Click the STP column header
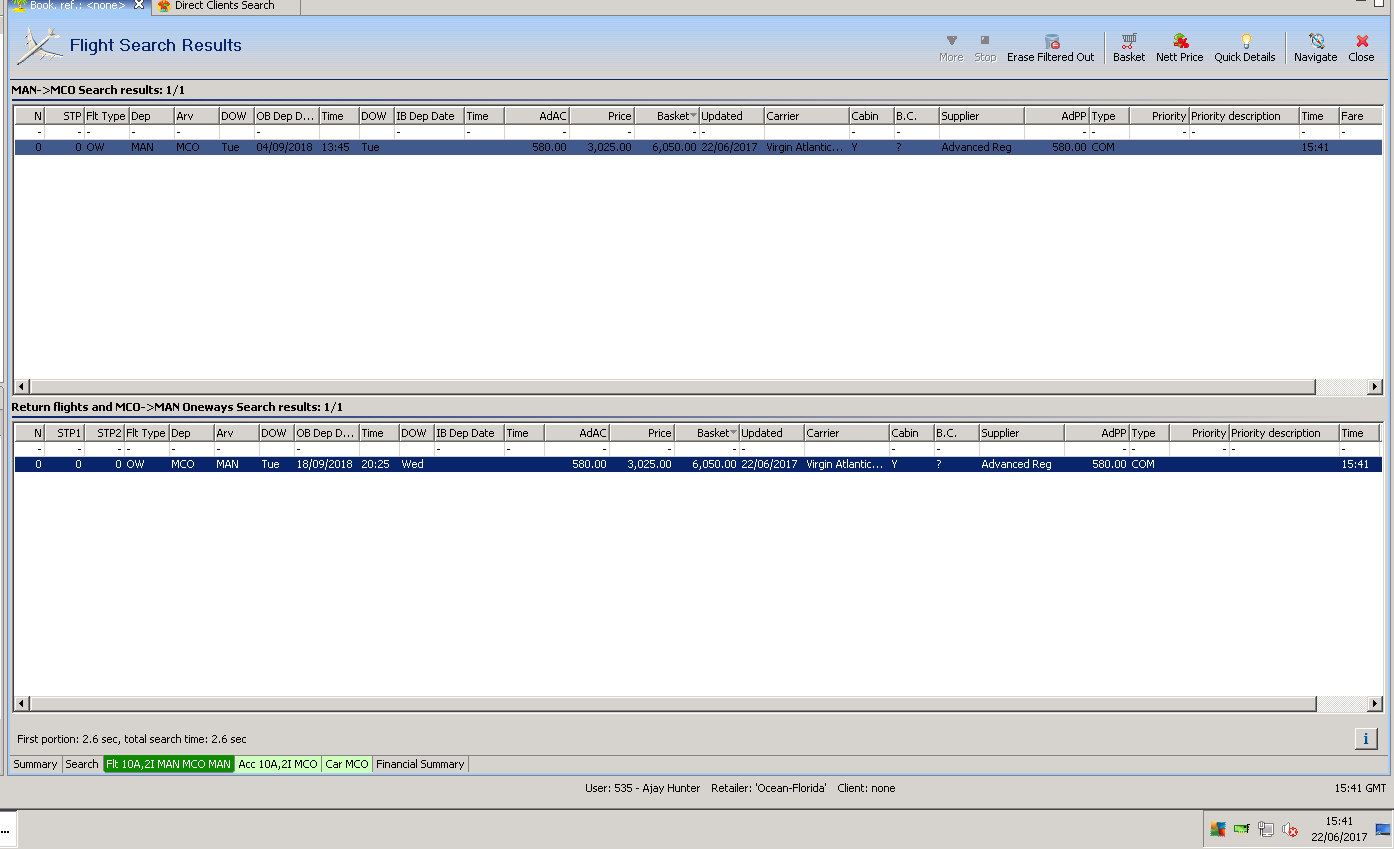The height and width of the screenshot is (849, 1394). [x=64, y=116]
